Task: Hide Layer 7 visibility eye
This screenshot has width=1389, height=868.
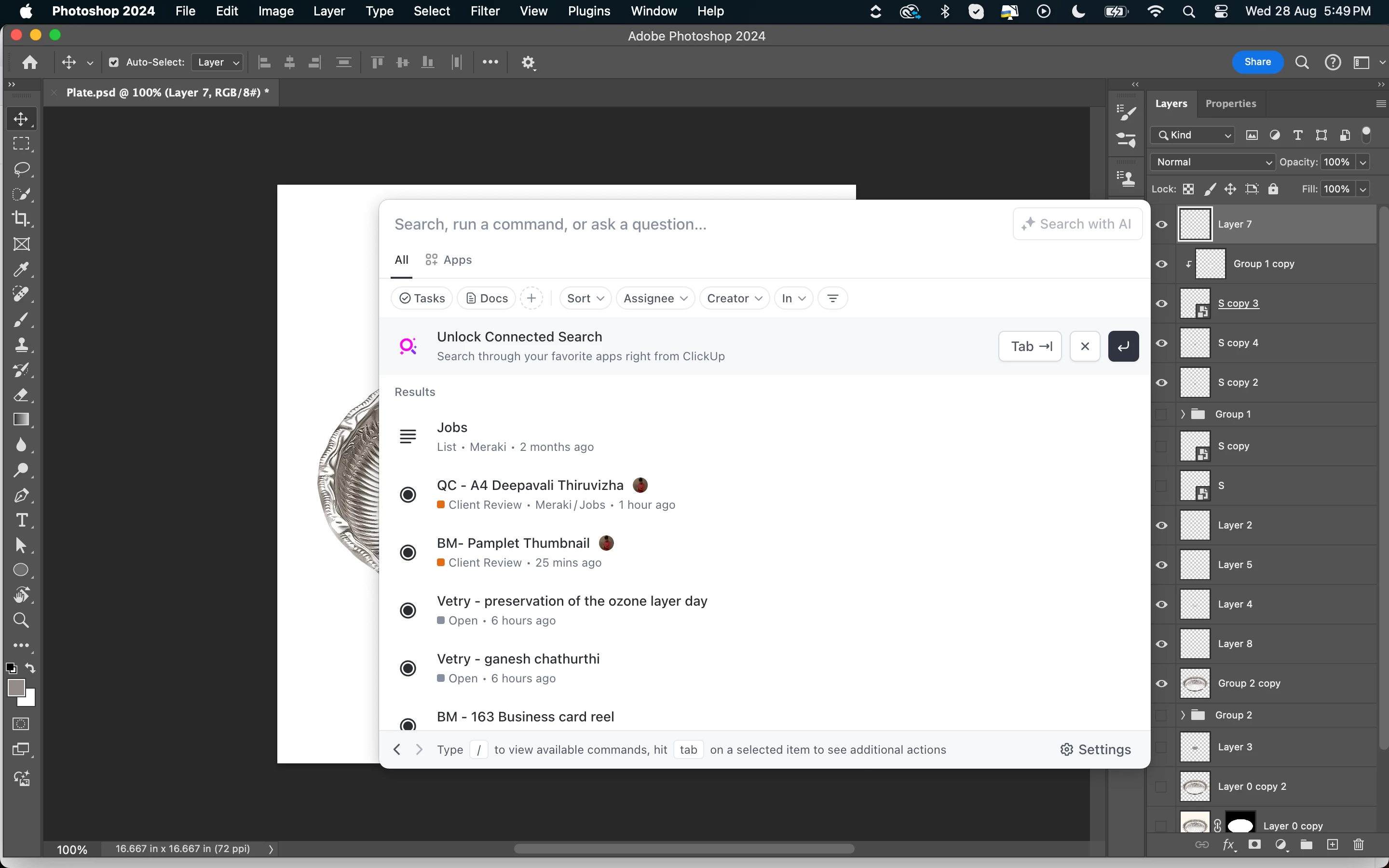Action: [x=1162, y=224]
